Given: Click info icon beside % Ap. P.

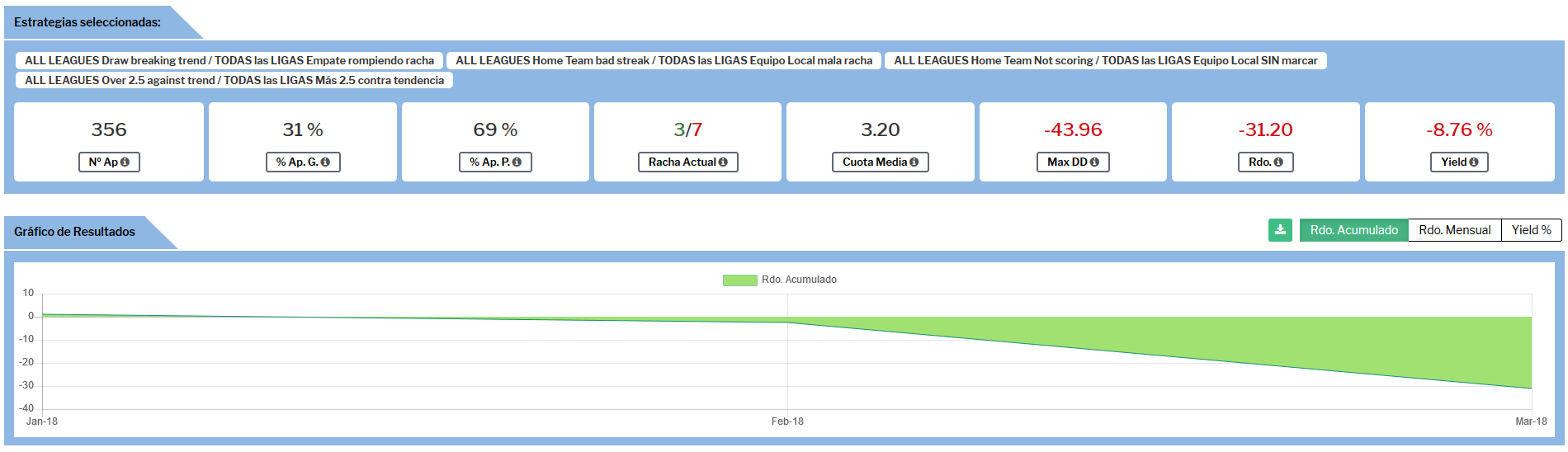Looking at the screenshot, I should [x=517, y=162].
